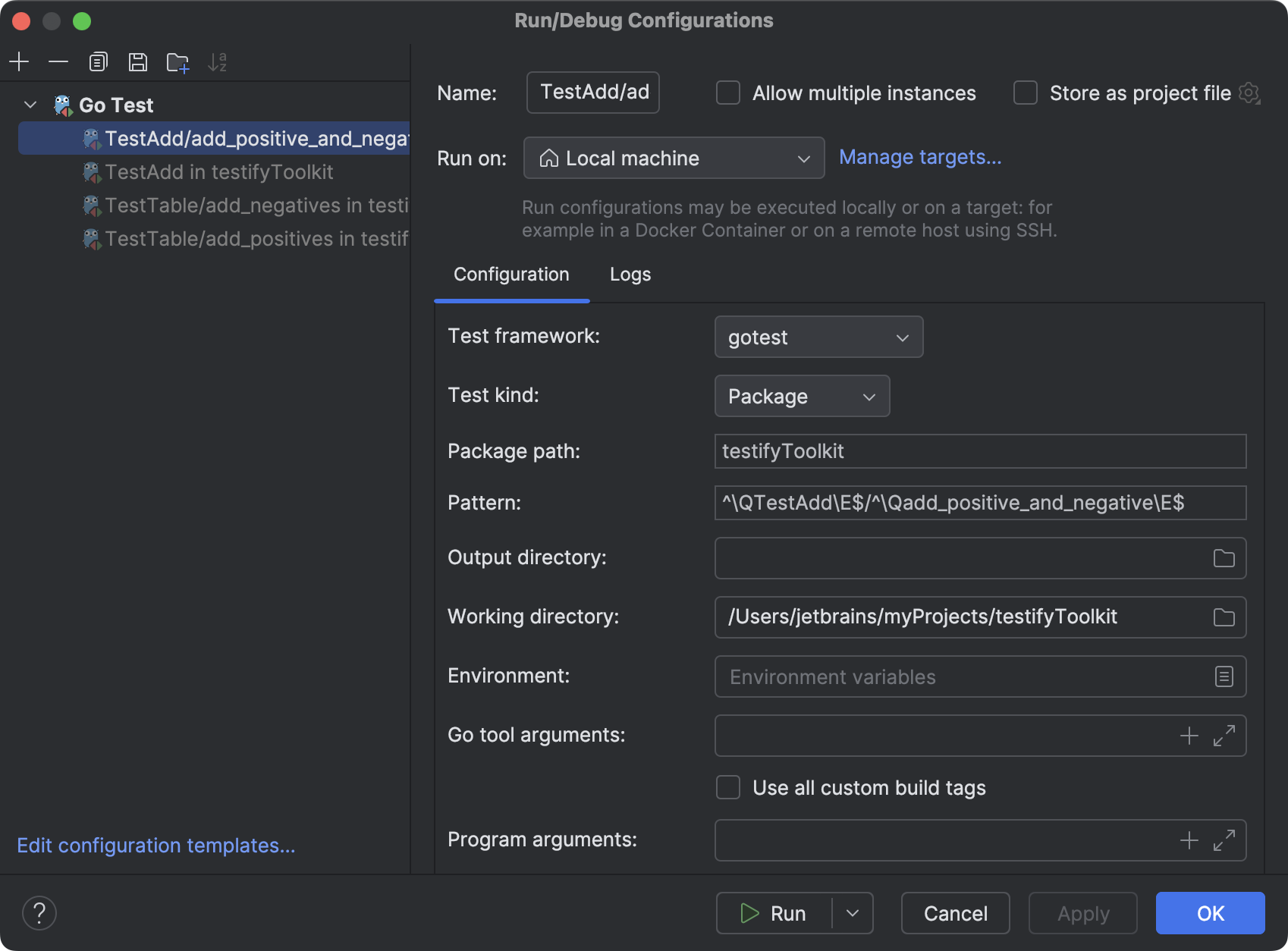Viewport: 1288px width, 951px height.
Task: Enable Allow multiple instances
Action: 727,93
